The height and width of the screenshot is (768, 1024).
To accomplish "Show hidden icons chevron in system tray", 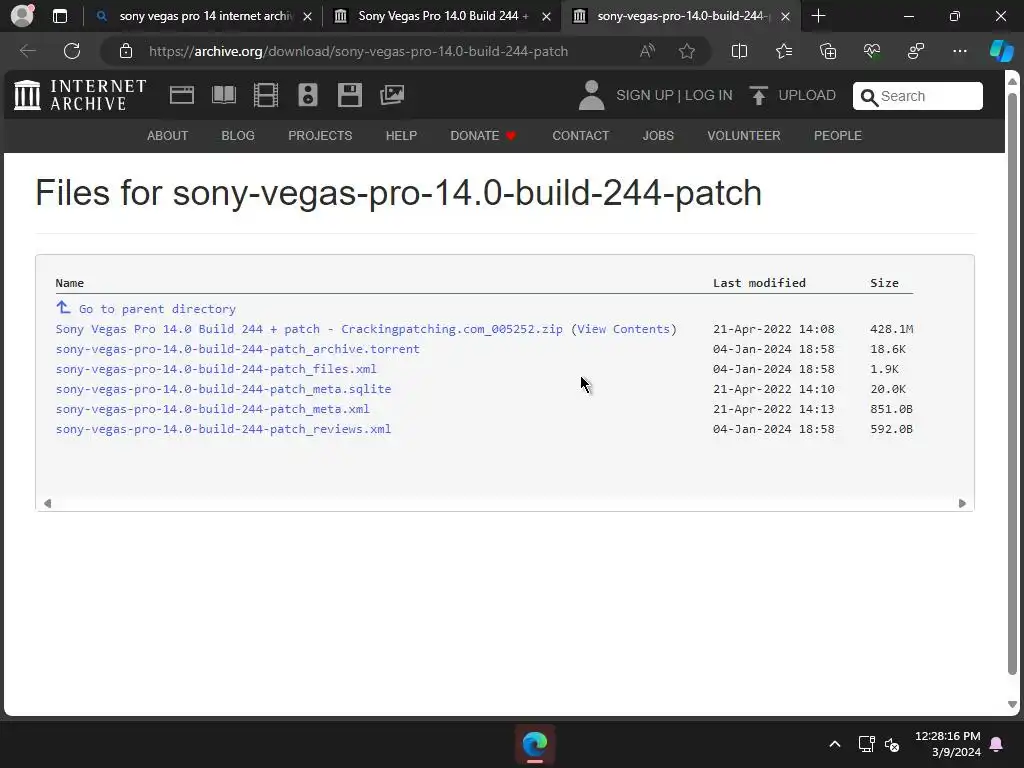I will (x=835, y=744).
